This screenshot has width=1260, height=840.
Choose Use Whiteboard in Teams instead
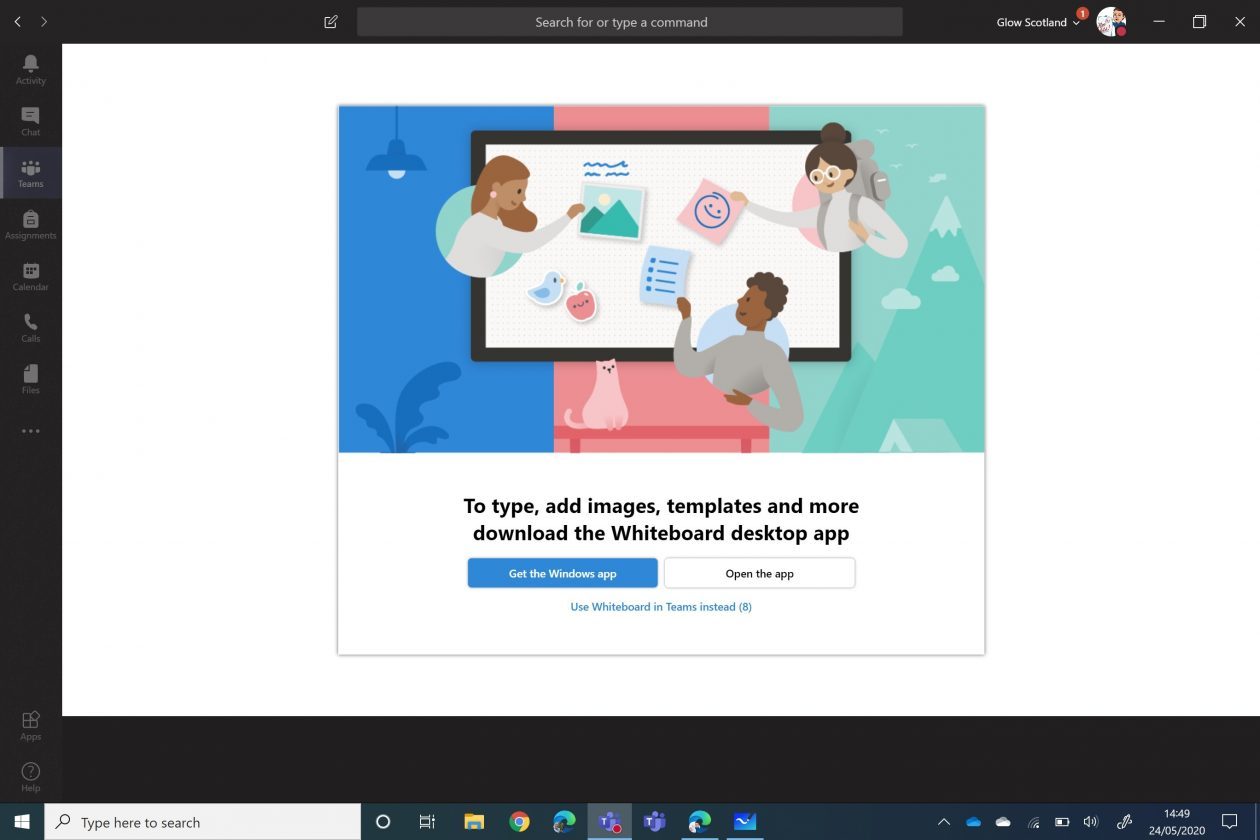[x=661, y=607]
